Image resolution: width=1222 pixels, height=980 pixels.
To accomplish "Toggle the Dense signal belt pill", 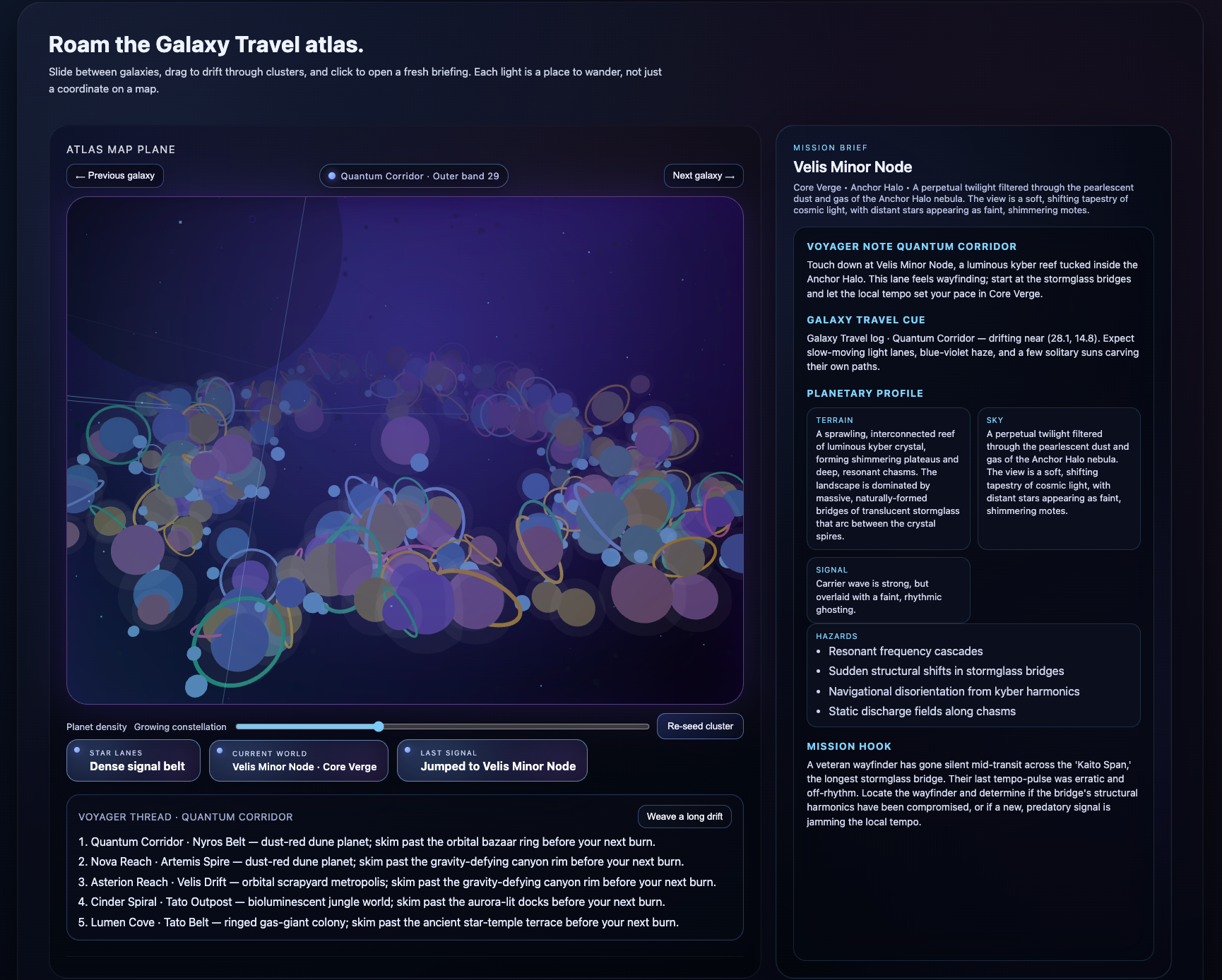I will point(133,760).
